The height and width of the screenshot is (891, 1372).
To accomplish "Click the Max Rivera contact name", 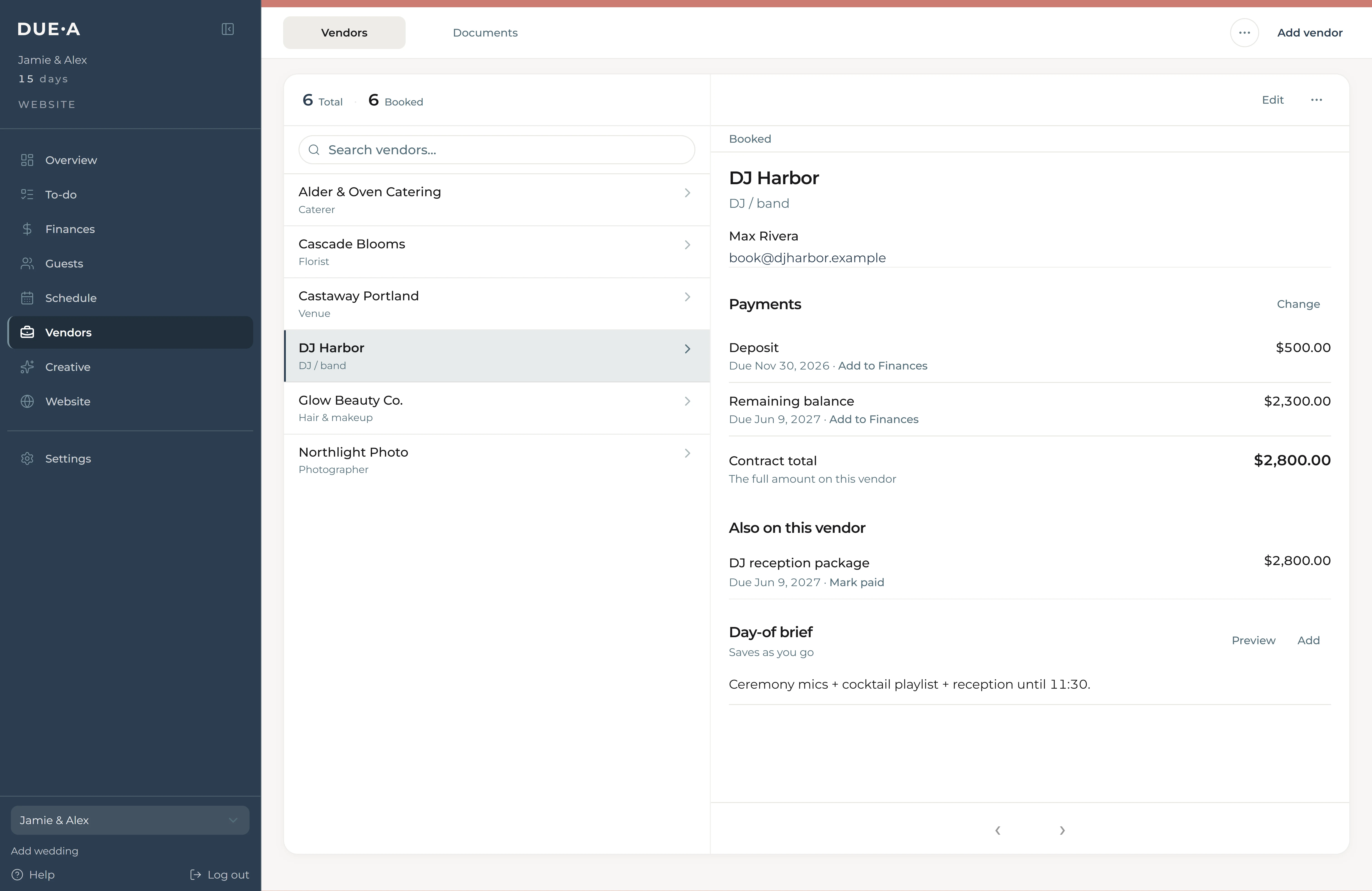I will [763, 236].
